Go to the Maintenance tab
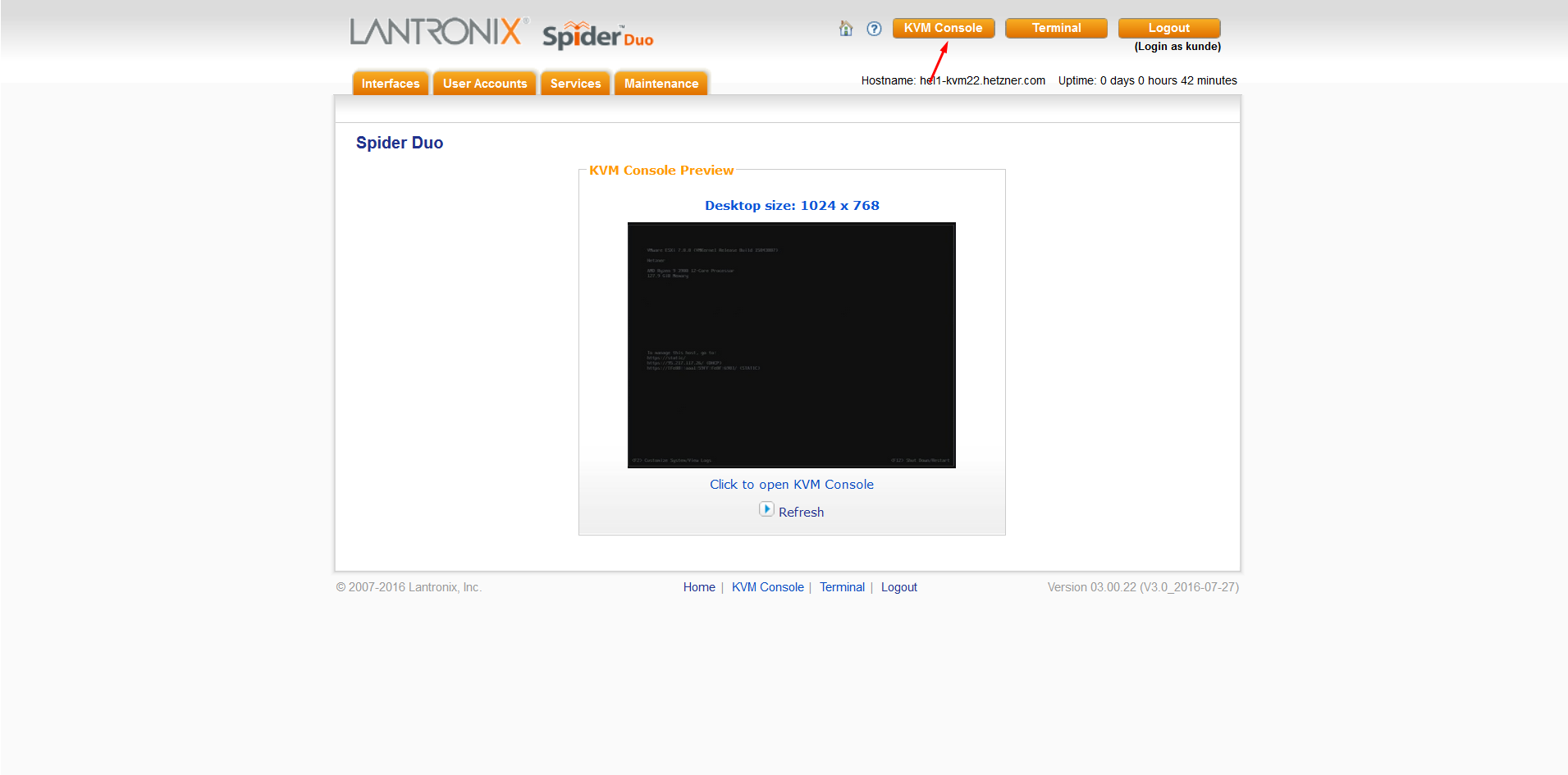 point(661,83)
